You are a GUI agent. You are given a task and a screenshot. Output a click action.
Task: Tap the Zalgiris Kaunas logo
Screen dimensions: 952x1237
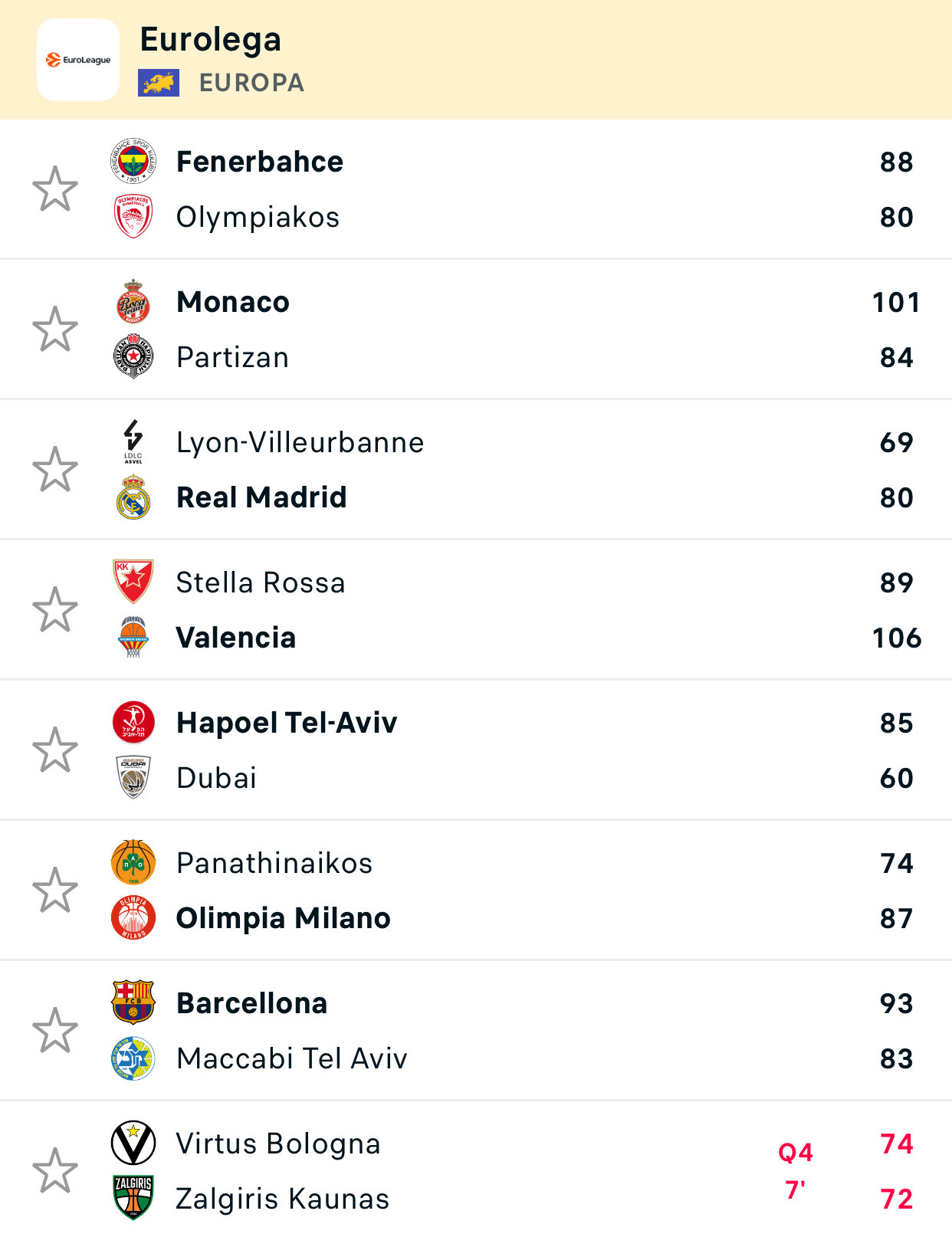tap(133, 1197)
